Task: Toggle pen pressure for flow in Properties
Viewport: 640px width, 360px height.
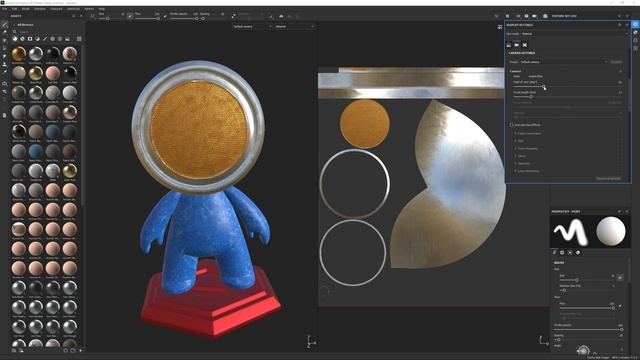Action: [620, 305]
